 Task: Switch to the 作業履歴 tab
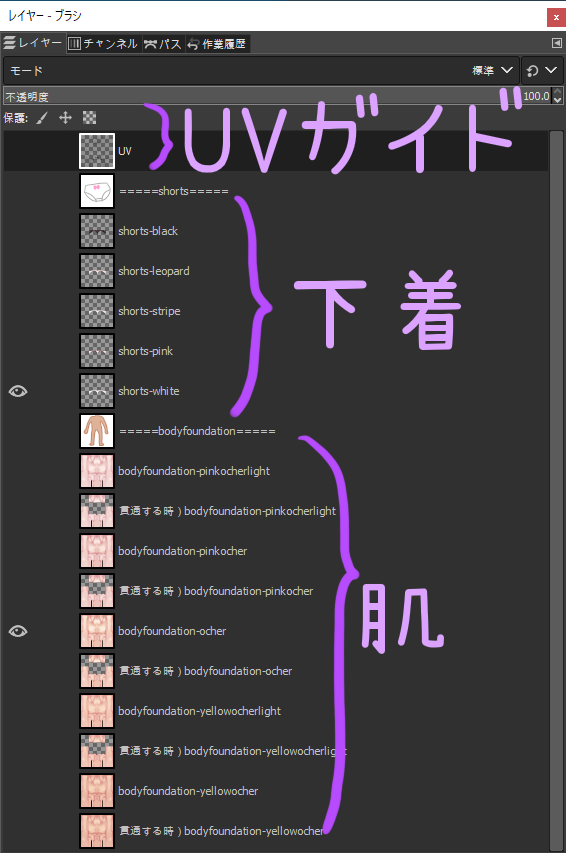pyautogui.click(x=218, y=44)
